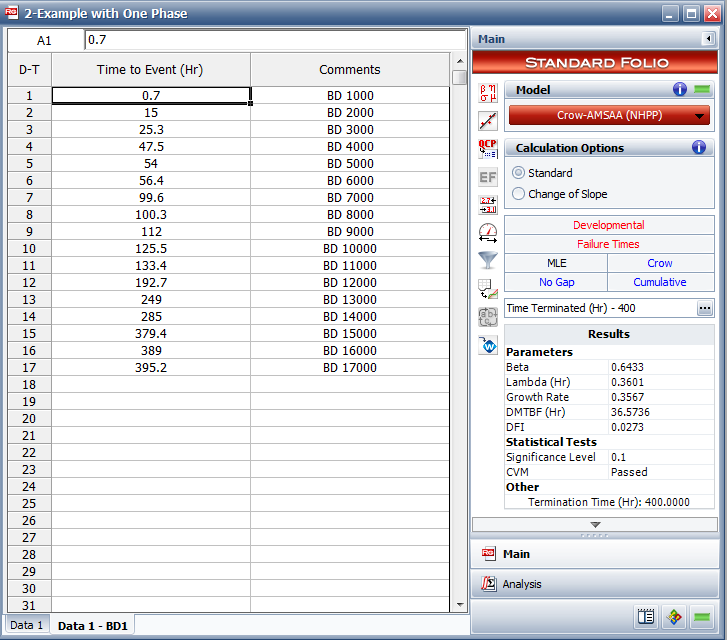Select the BD 5000 comment cell

[x=350, y=164]
